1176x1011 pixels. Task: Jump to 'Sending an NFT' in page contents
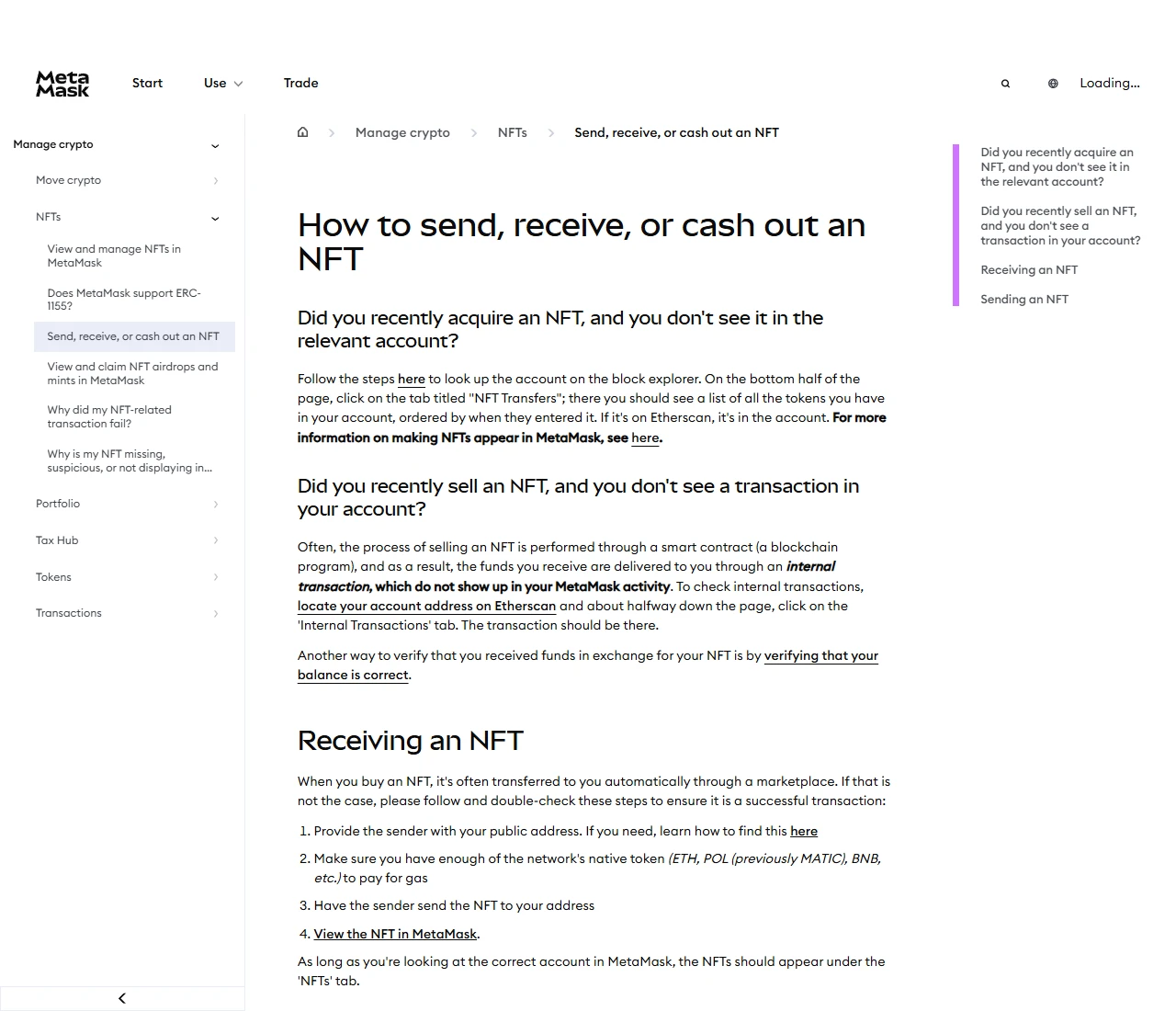1024,300
